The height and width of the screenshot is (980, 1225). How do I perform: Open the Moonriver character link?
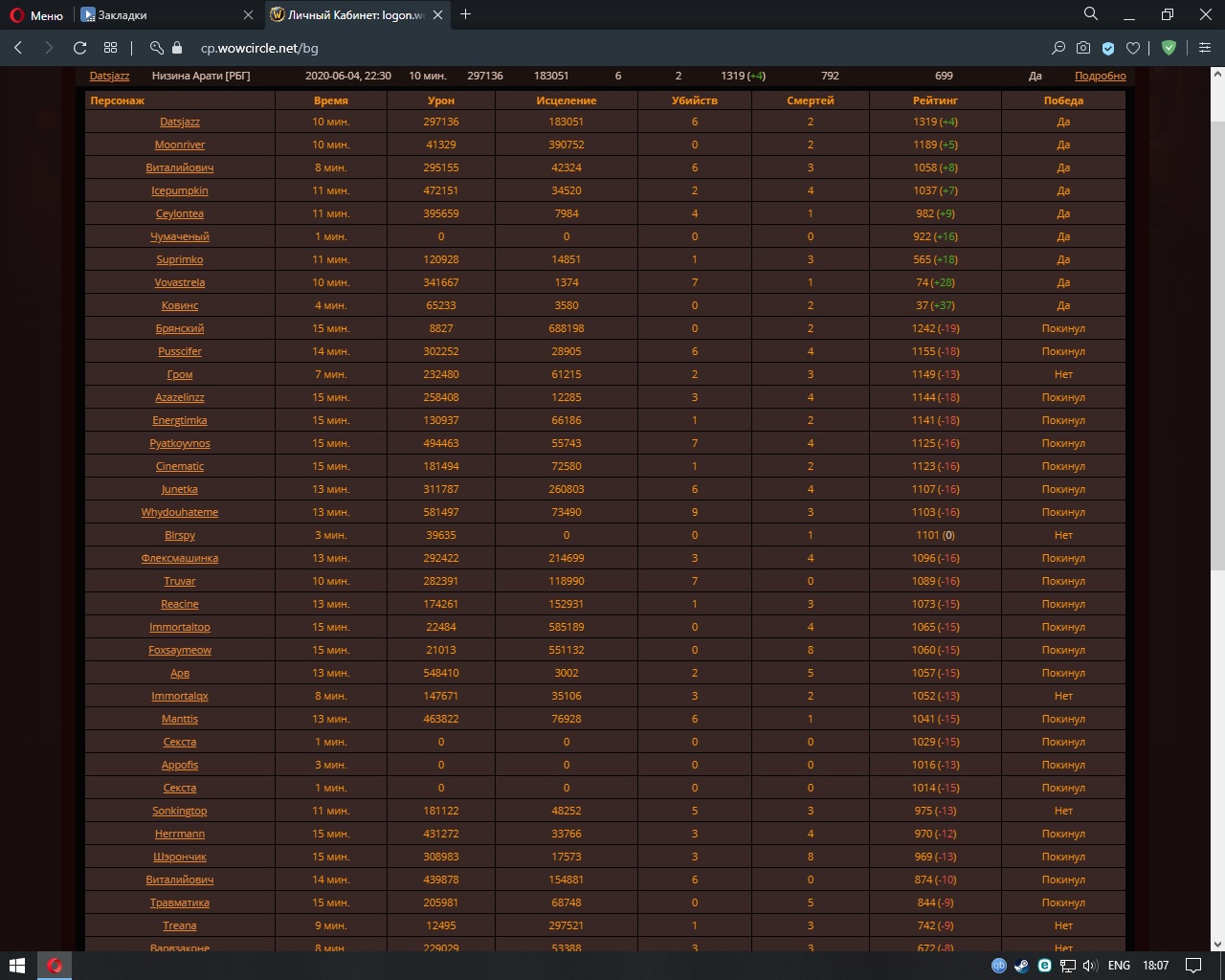coord(180,145)
